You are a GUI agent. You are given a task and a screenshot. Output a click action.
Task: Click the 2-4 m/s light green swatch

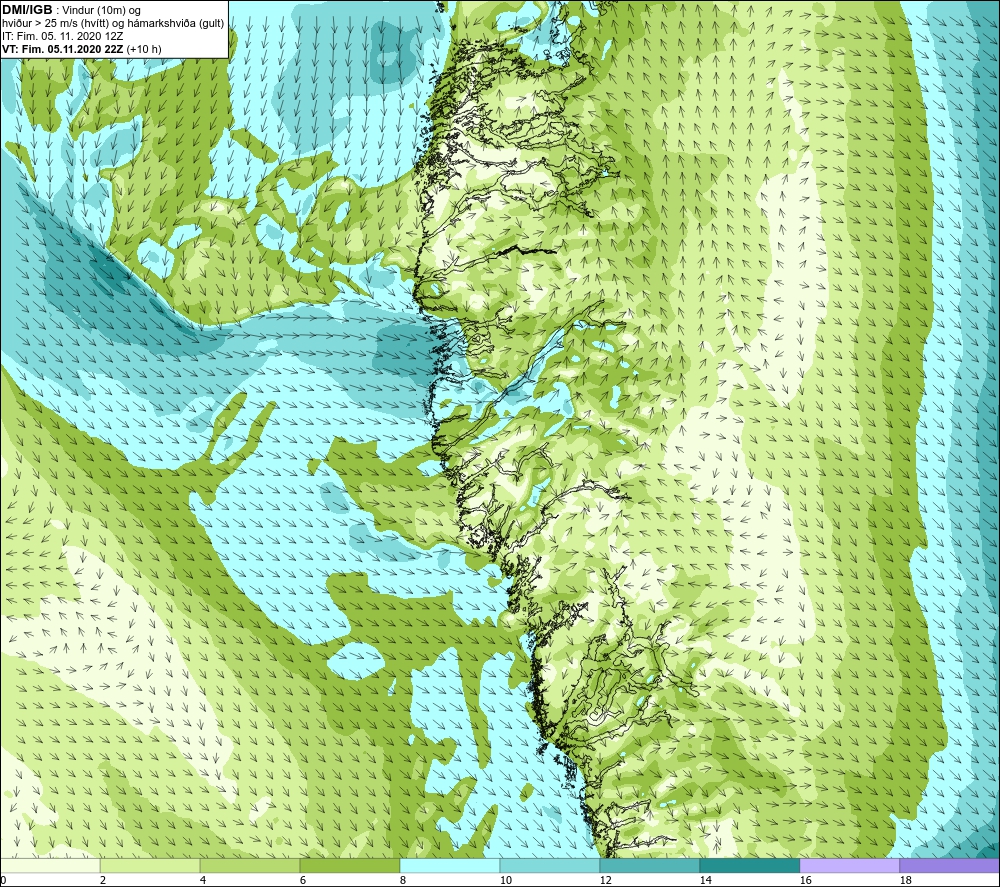pos(150,865)
